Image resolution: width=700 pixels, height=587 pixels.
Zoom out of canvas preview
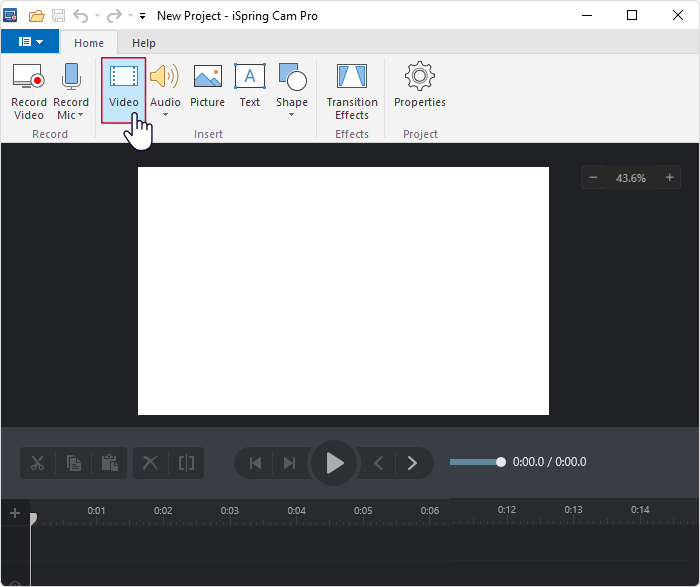pos(593,178)
